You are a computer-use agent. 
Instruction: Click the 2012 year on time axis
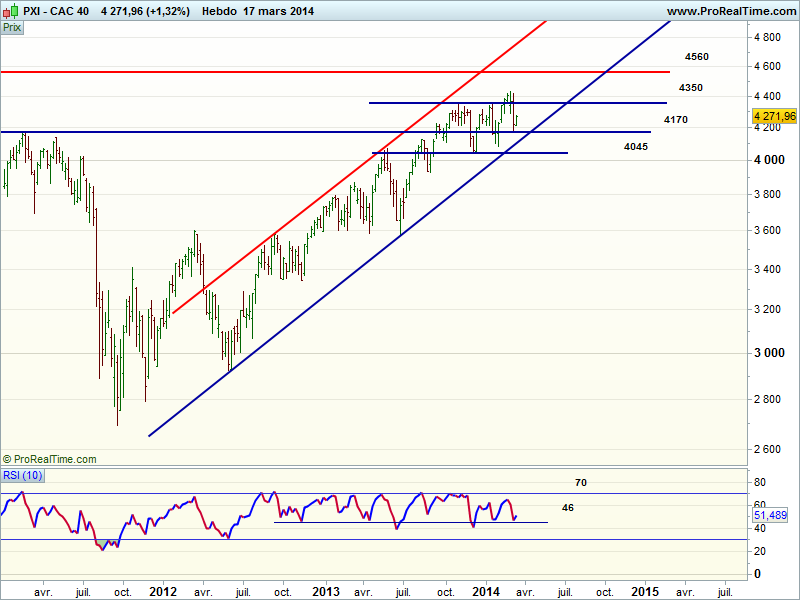[x=163, y=592]
